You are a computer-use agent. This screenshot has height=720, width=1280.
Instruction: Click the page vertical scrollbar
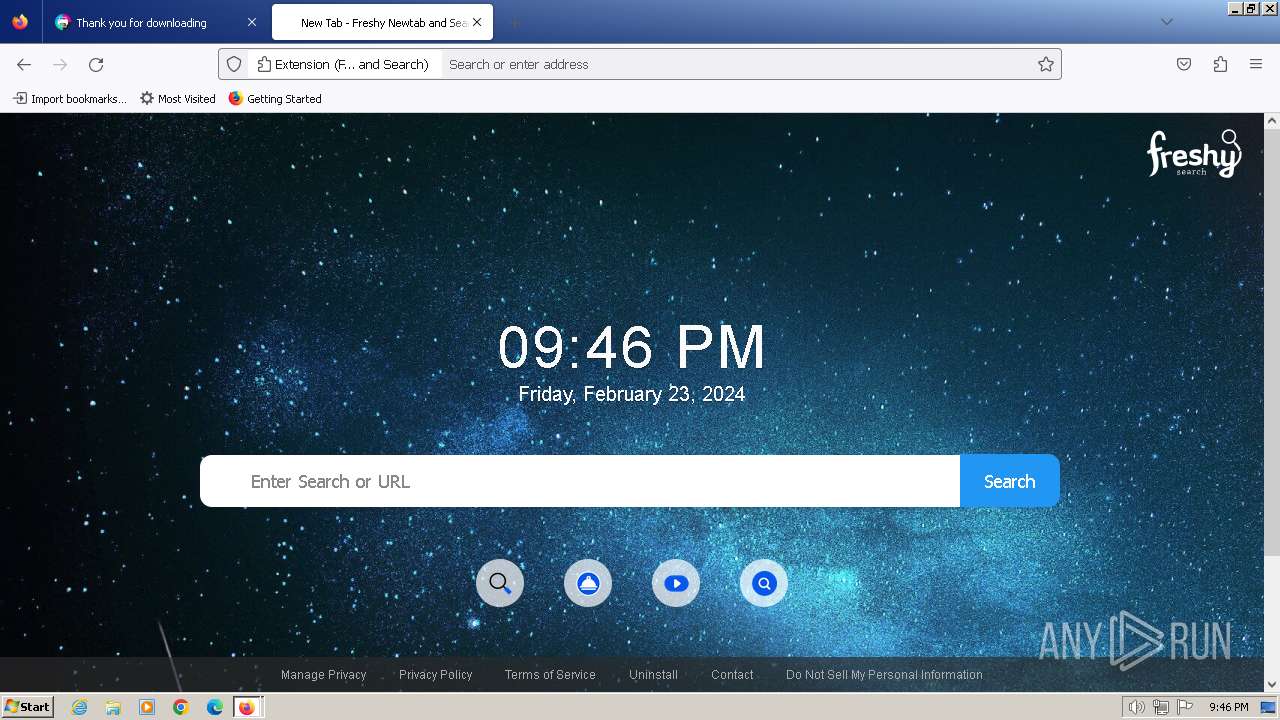[1272, 342]
